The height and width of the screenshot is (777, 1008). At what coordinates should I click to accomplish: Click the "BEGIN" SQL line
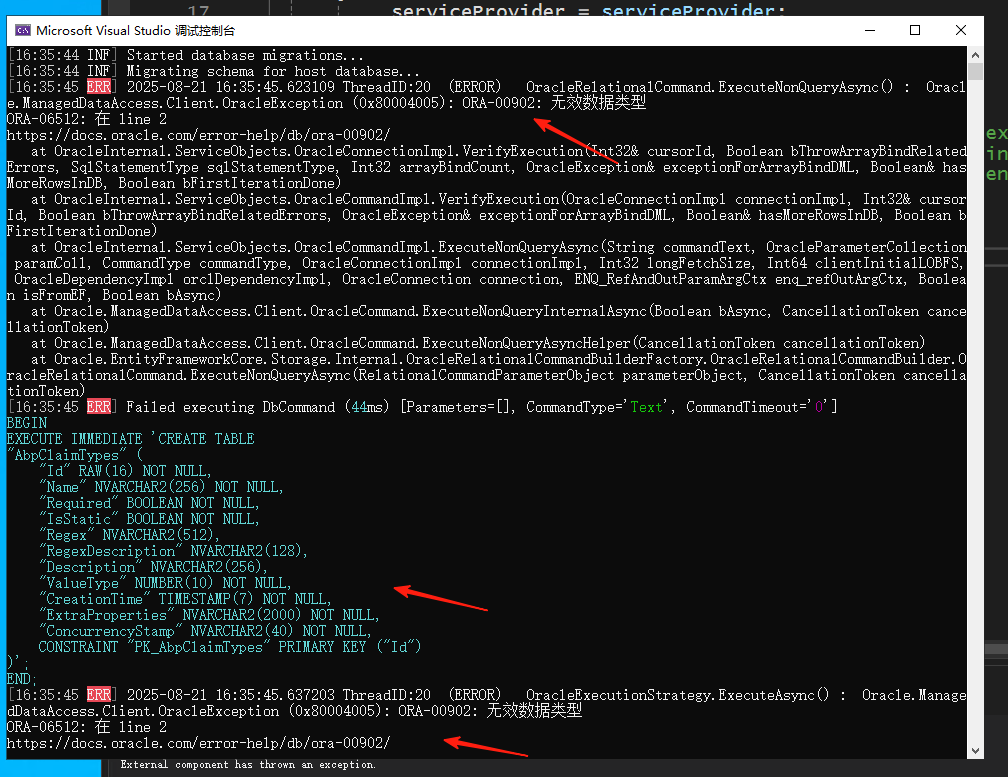point(26,423)
